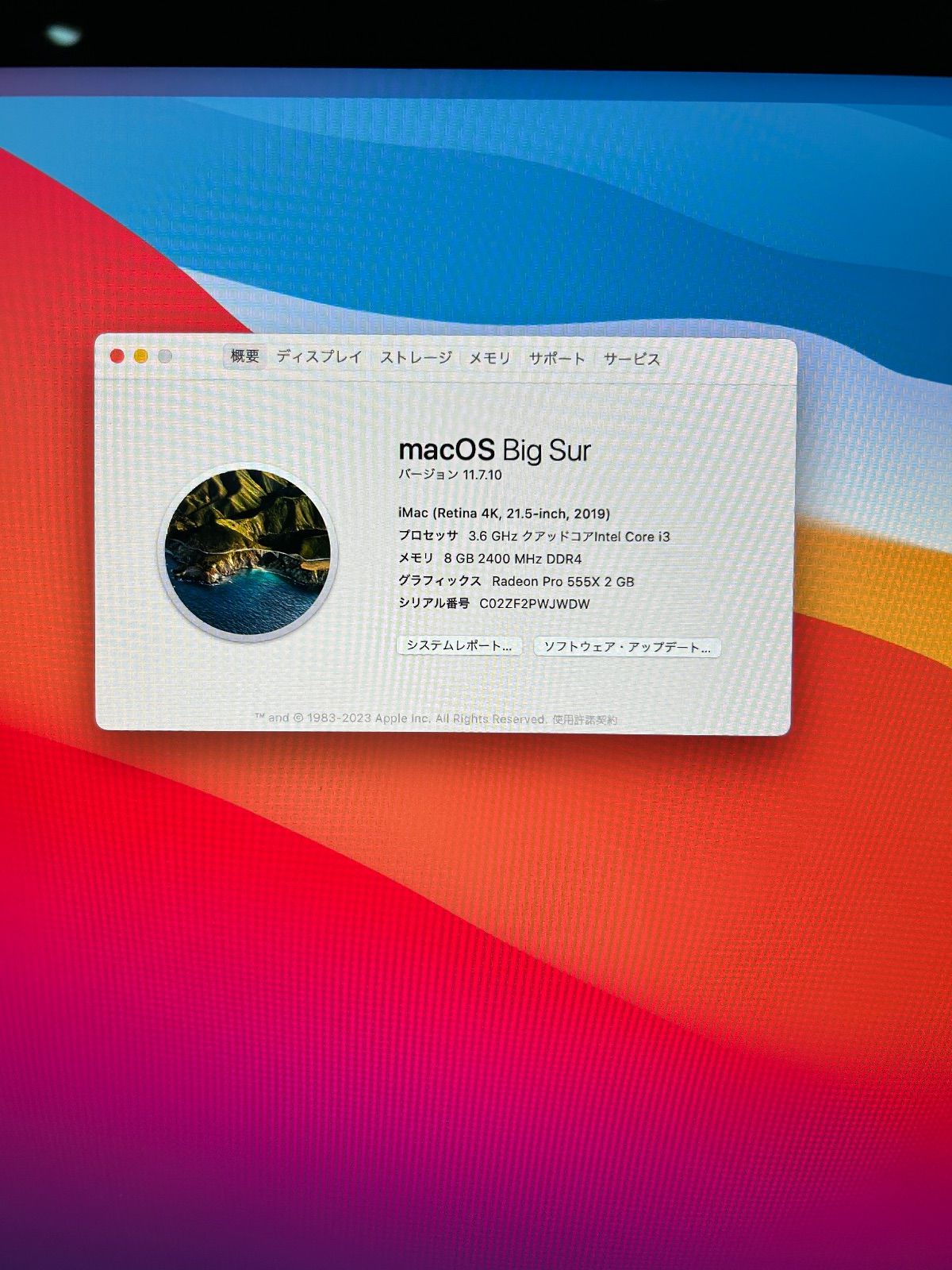Viewport: 952px width, 1270px height.
Task: Open the サポート tab
Action: click(x=557, y=359)
